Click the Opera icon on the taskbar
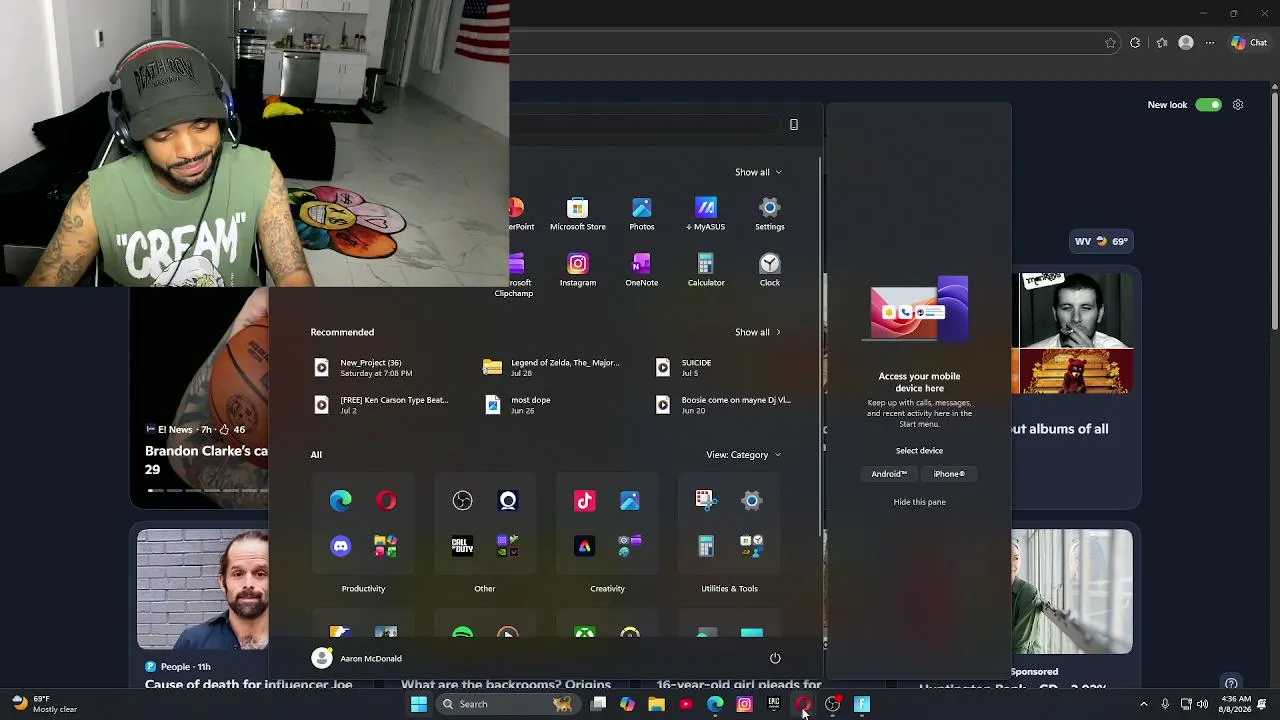The height and width of the screenshot is (720, 1280). click(x=803, y=704)
